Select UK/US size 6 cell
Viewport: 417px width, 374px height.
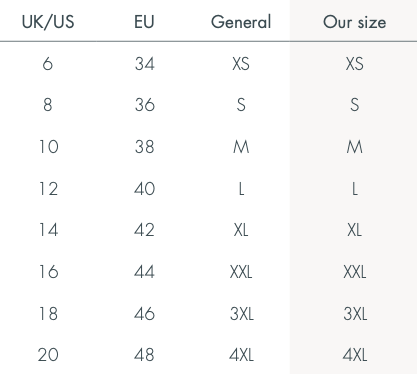pyautogui.click(x=48, y=63)
